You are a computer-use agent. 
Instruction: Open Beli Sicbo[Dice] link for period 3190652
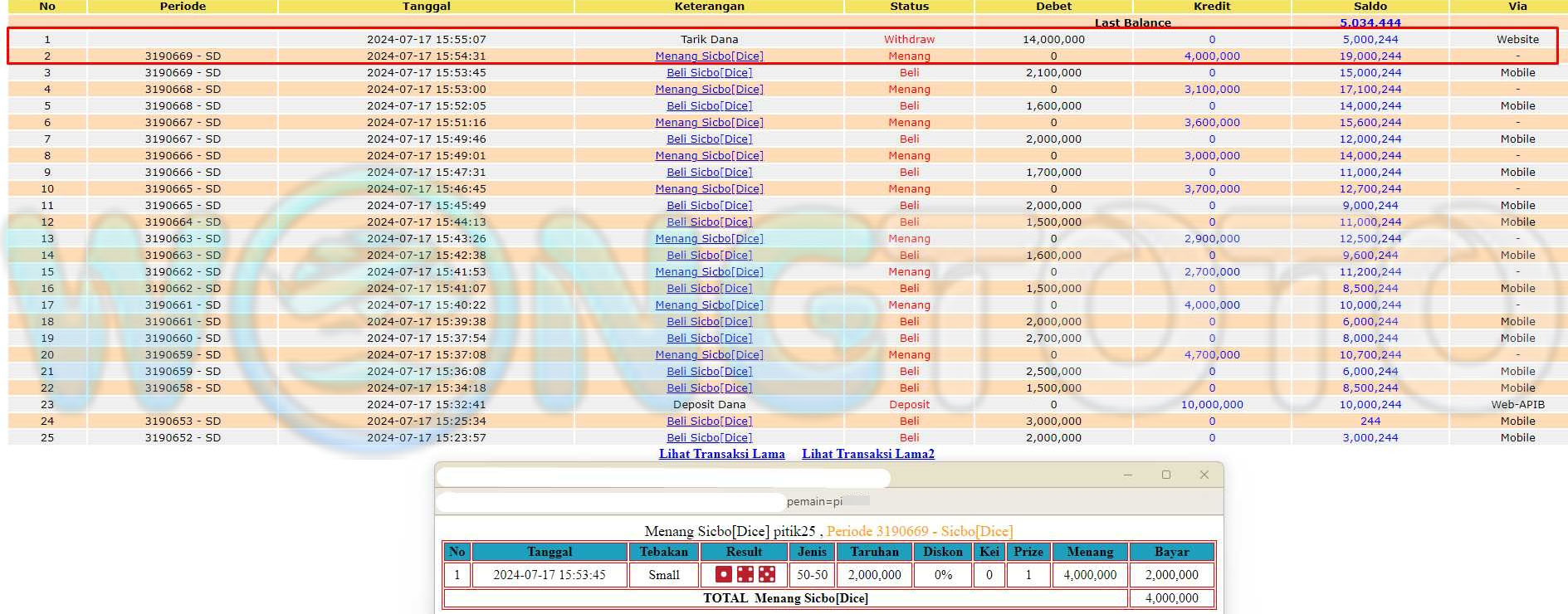pyautogui.click(x=709, y=438)
